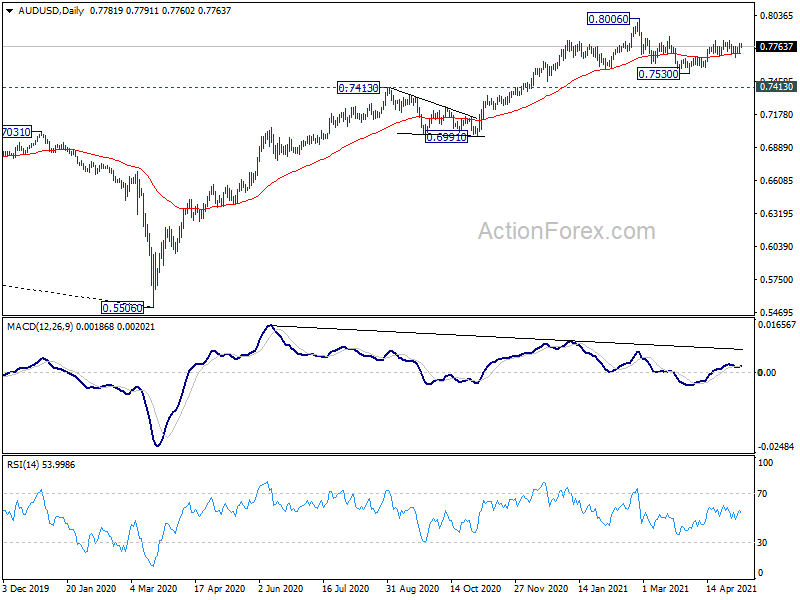Select the RSI(14) indicator label
Viewport: 800px width, 600px height.
point(23,465)
